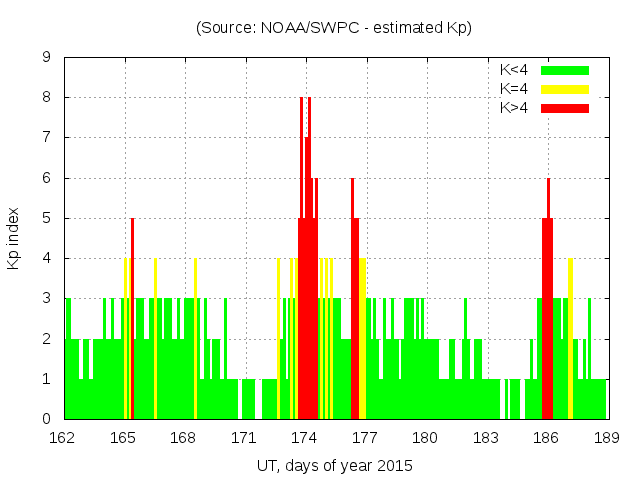Click the 5 tick label on y-axis

tap(47, 218)
